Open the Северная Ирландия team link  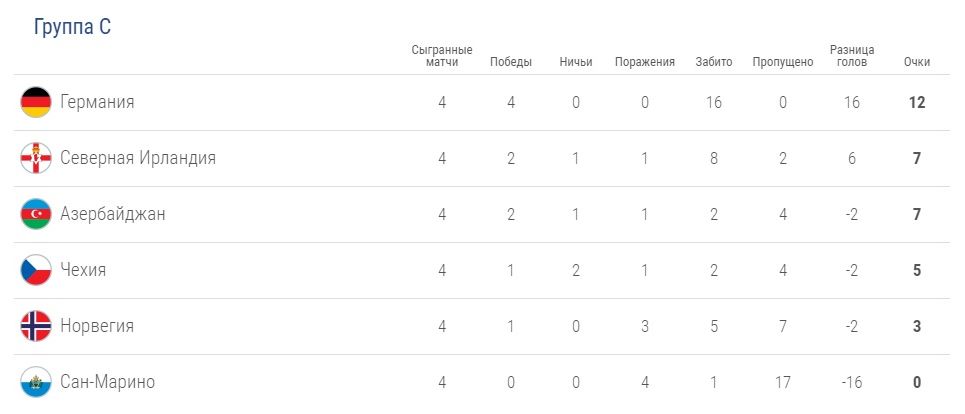138,158
